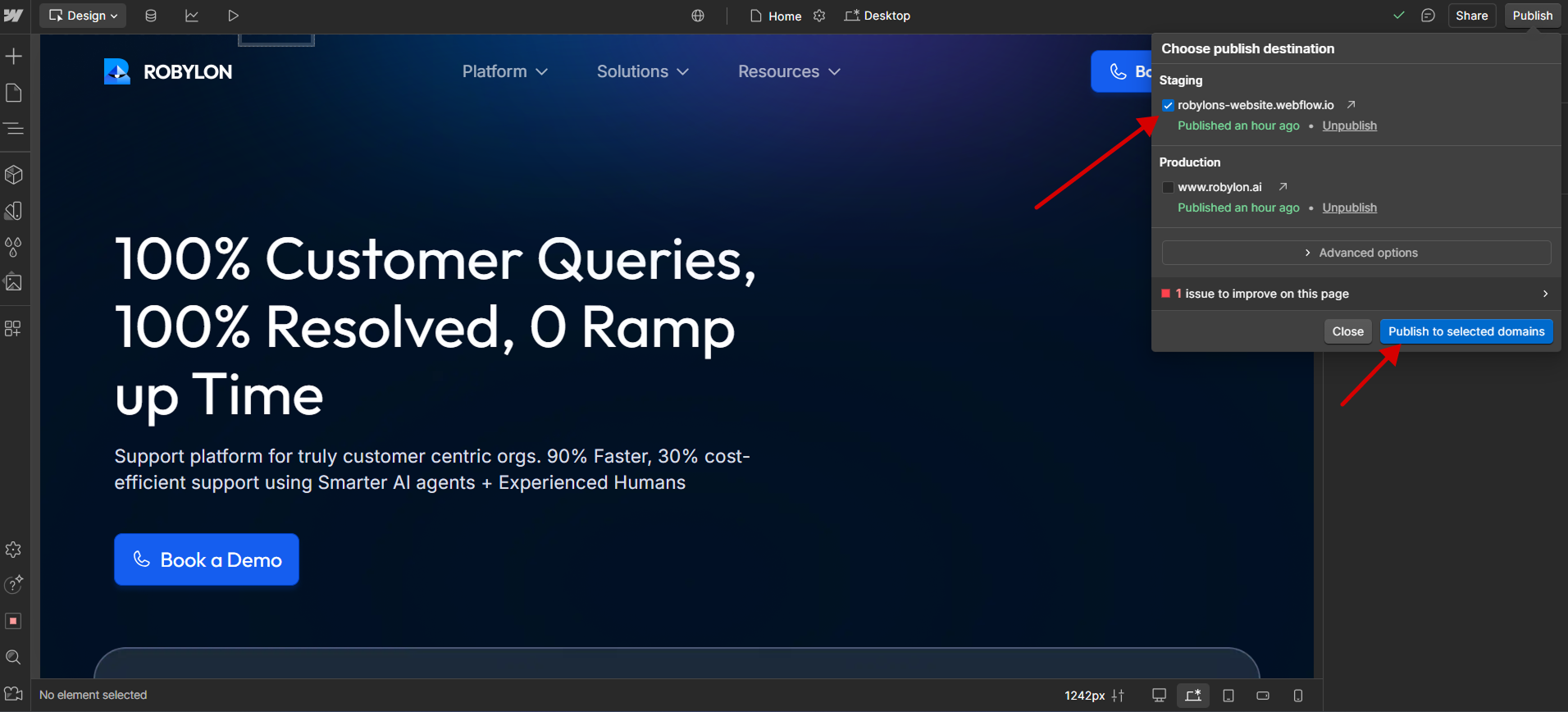1568x712 pixels.
Task: Select the hero heading '100% Customer Queries'
Action: [x=436, y=326]
